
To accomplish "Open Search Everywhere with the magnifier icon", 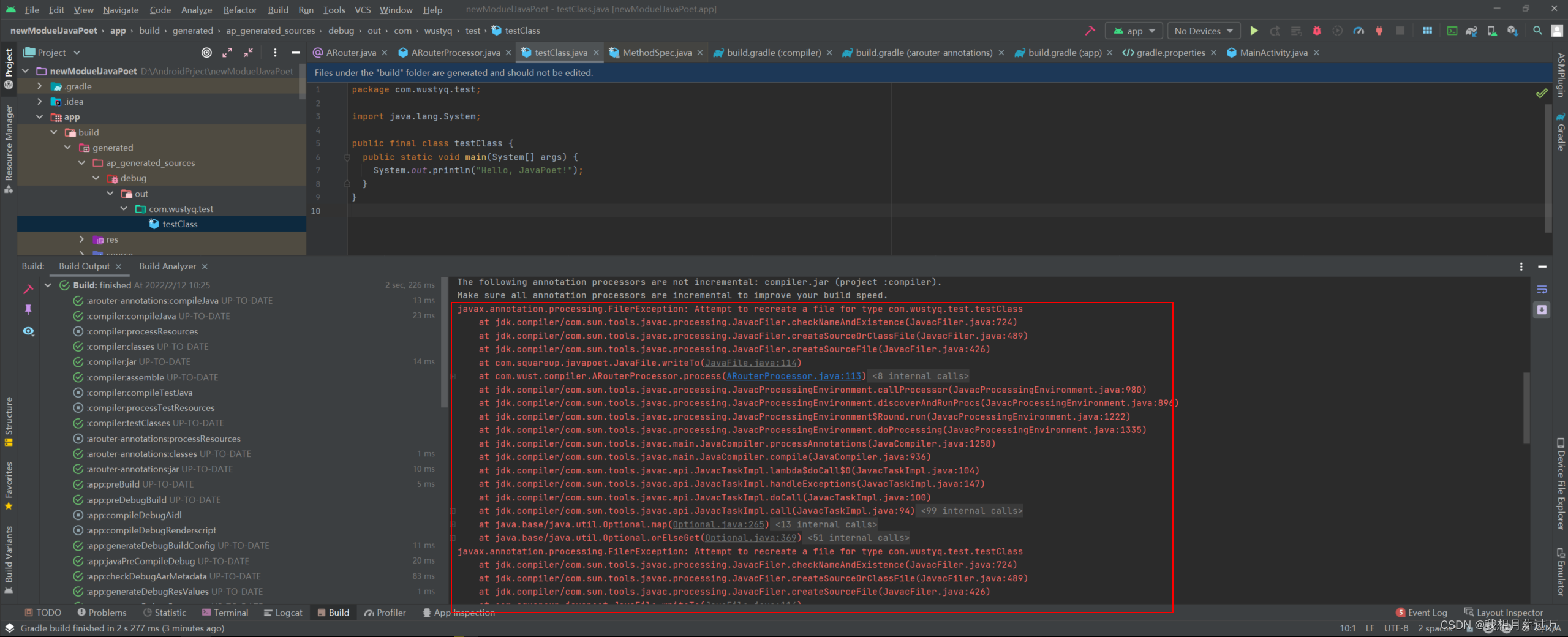I will click(x=1537, y=31).
